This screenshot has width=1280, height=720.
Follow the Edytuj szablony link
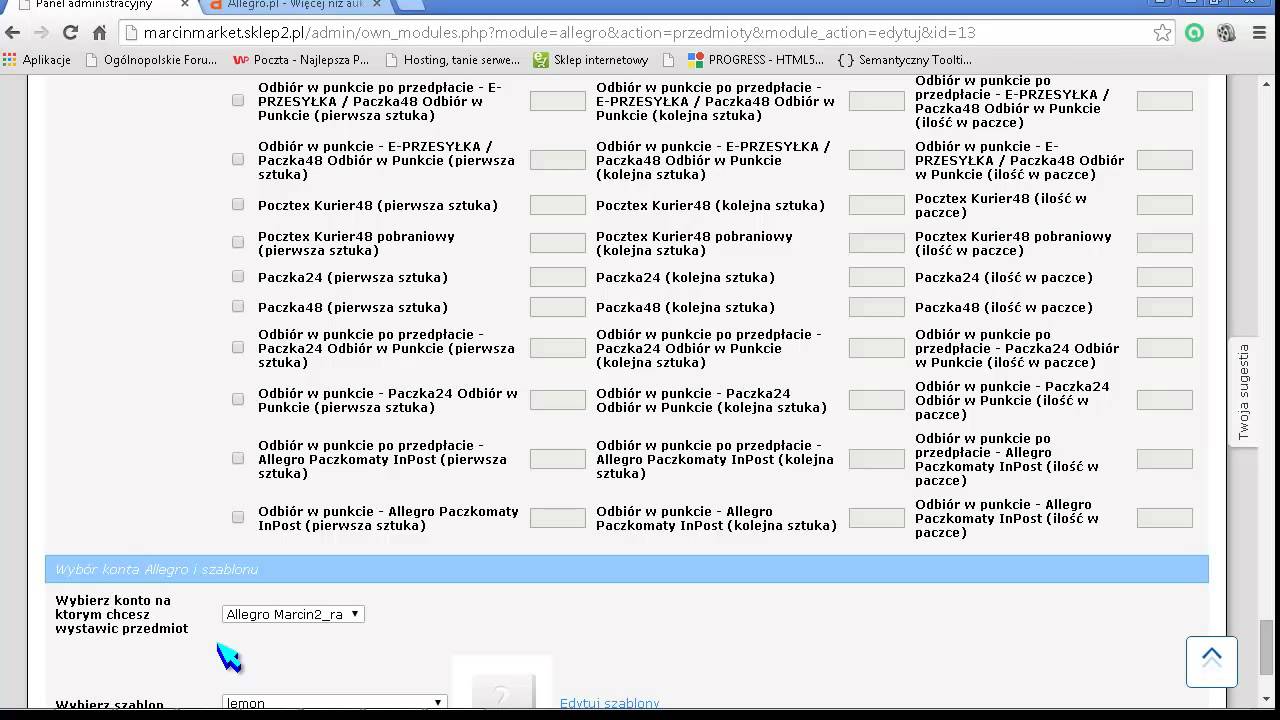(609, 703)
